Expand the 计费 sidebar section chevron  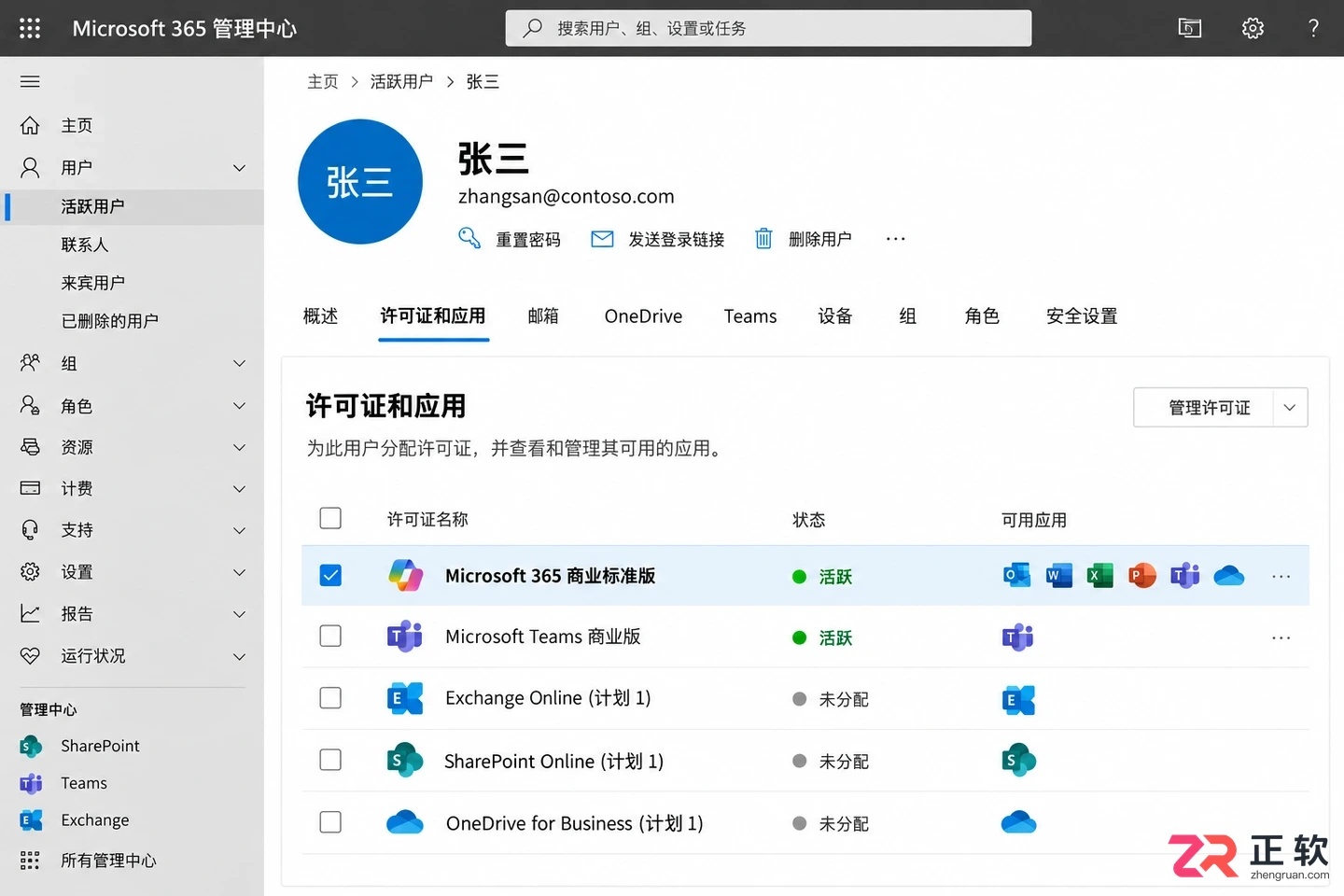click(x=239, y=488)
